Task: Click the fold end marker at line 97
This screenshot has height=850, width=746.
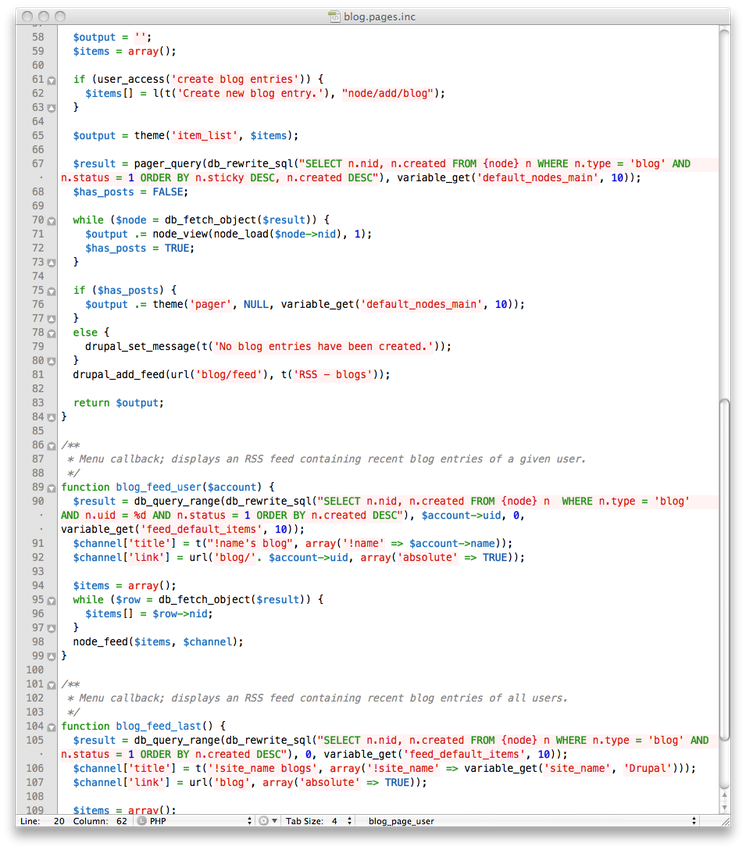Action: pos(52,629)
